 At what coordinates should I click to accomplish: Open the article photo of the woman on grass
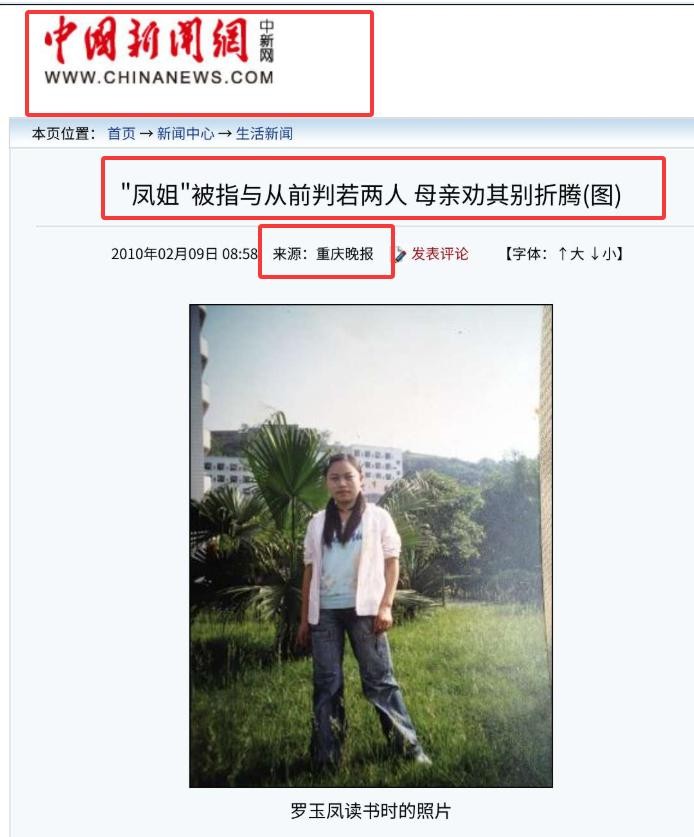click(371, 546)
